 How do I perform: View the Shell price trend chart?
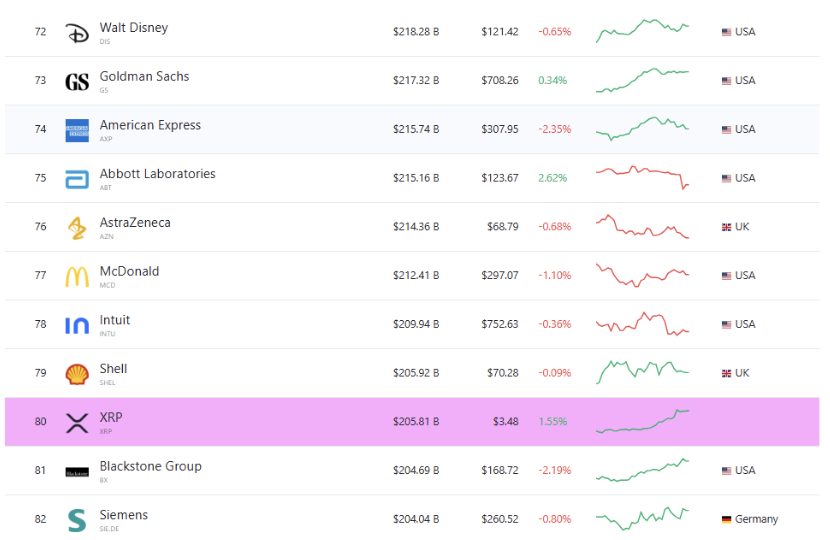[x=643, y=372]
